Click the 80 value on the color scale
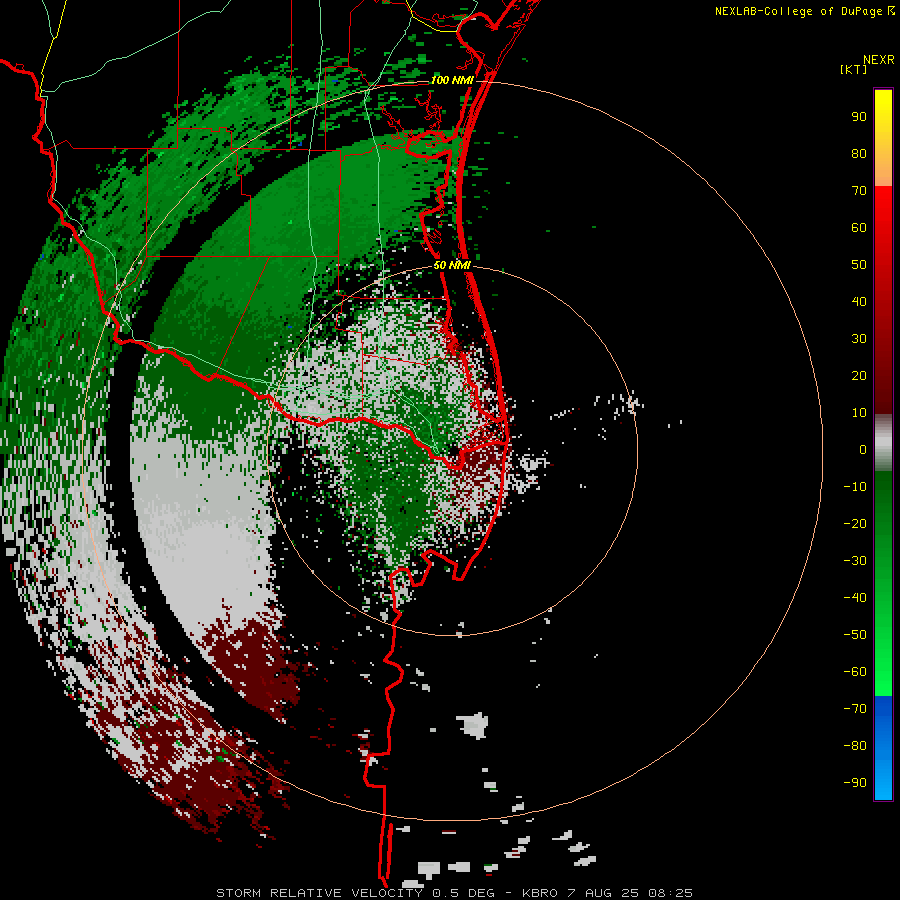 (859, 153)
